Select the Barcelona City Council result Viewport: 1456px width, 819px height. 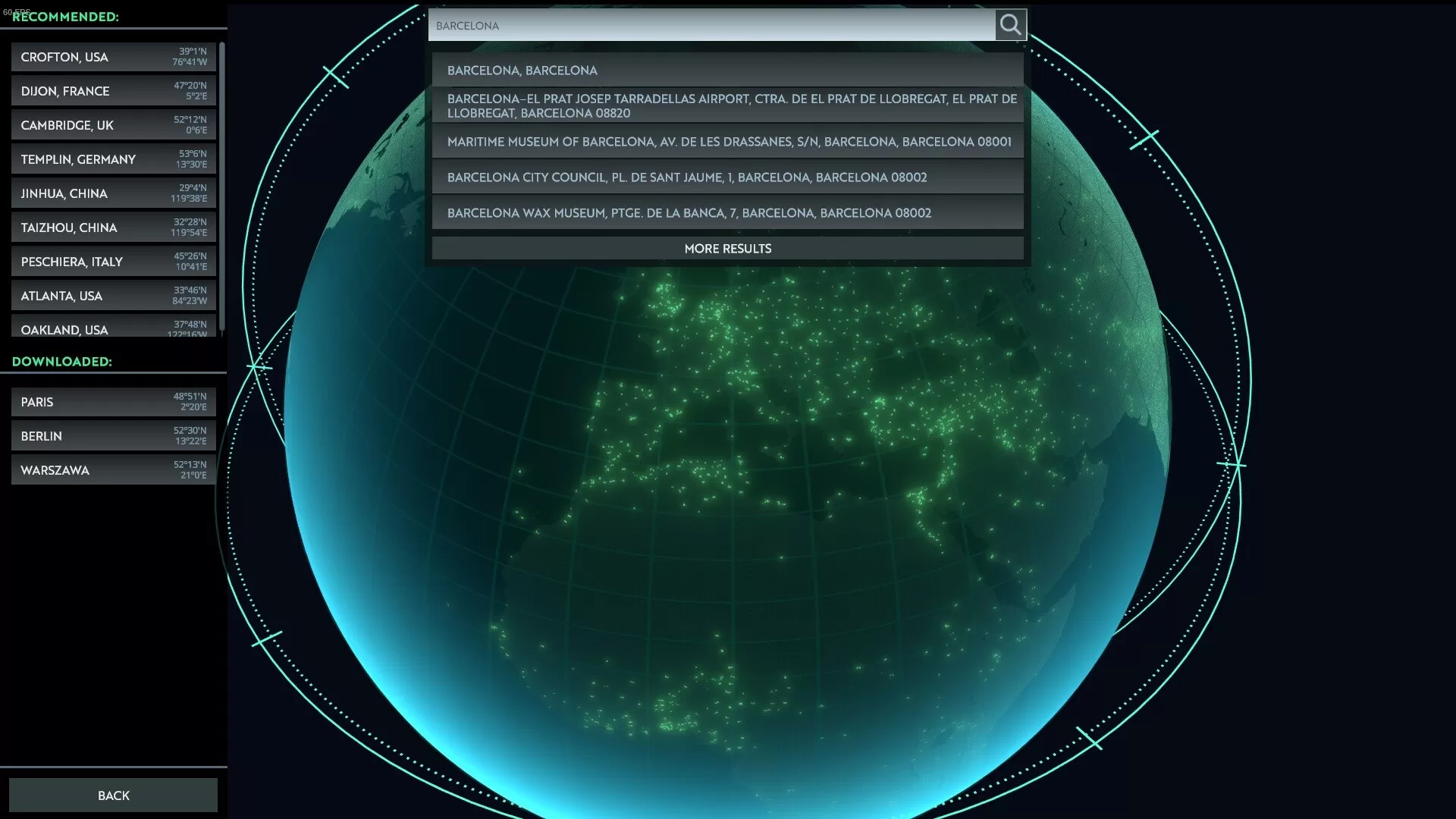pyautogui.click(x=726, y=177)
